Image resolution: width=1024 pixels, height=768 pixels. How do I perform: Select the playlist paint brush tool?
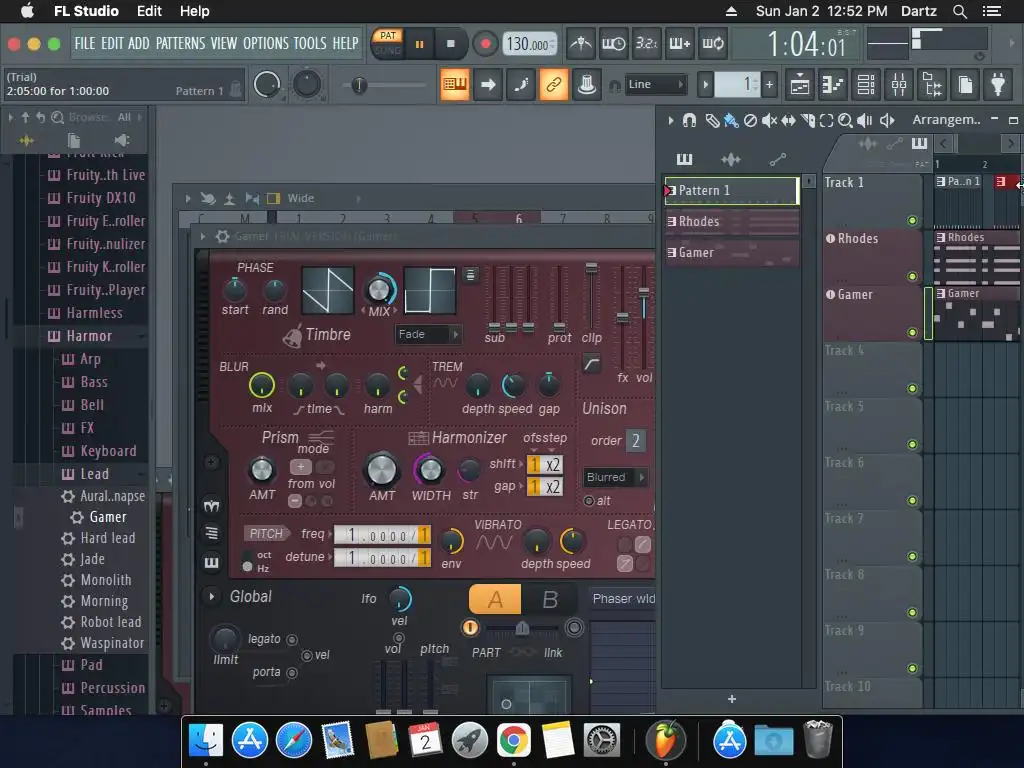point(731,120)
